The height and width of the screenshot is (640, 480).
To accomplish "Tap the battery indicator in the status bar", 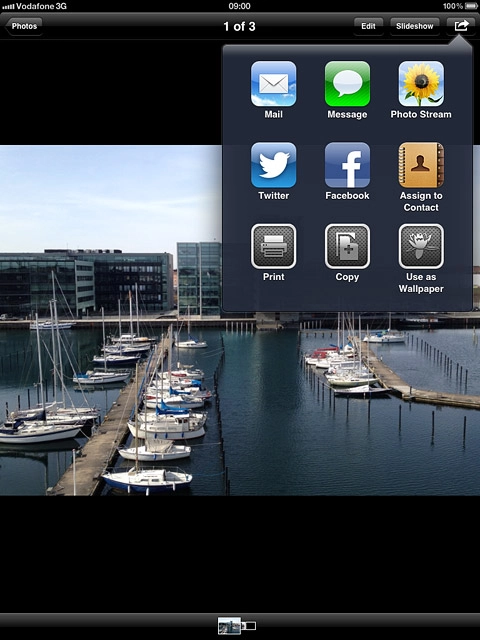I will [470, 6].
